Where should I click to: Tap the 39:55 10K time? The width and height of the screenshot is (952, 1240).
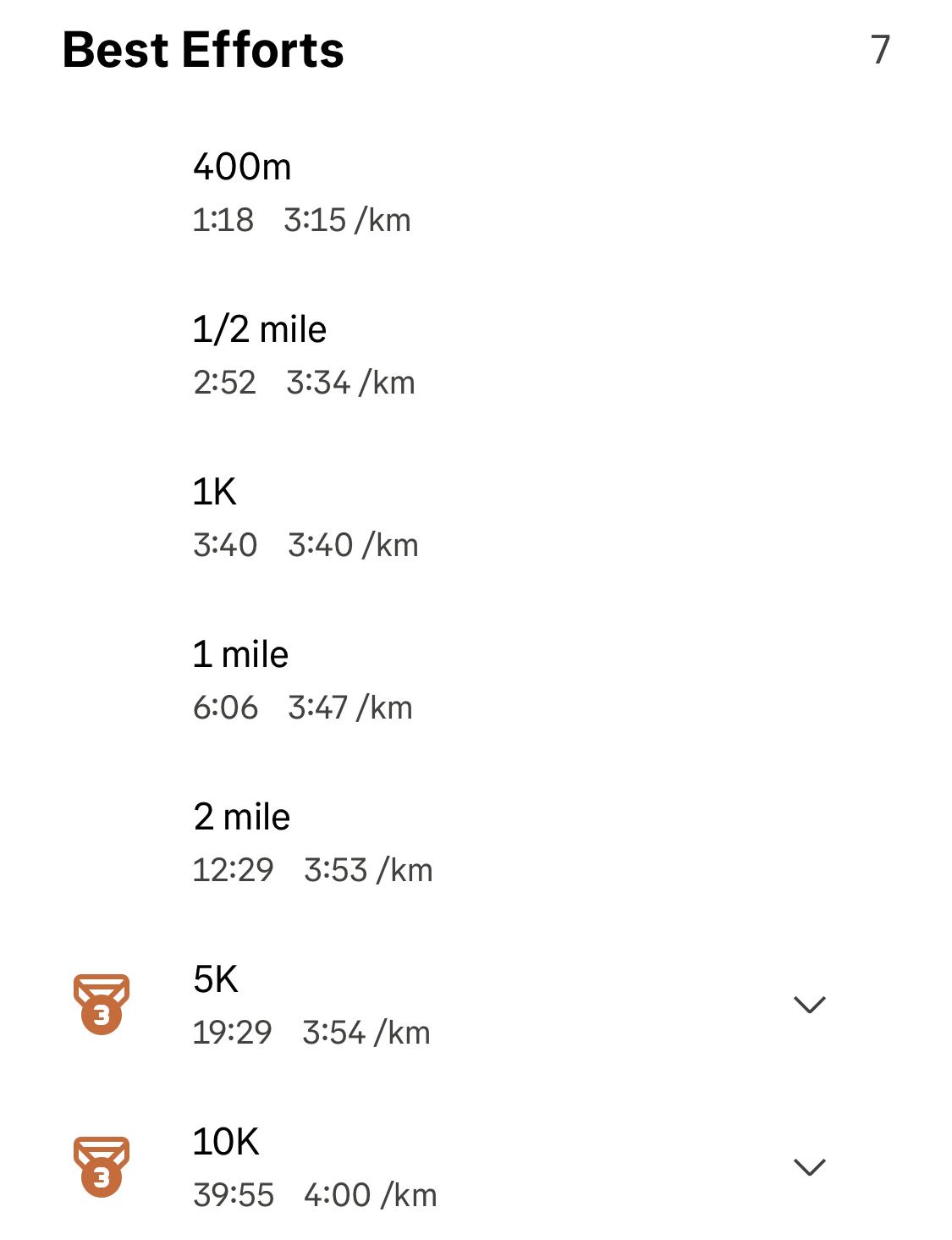(234, 1195)
